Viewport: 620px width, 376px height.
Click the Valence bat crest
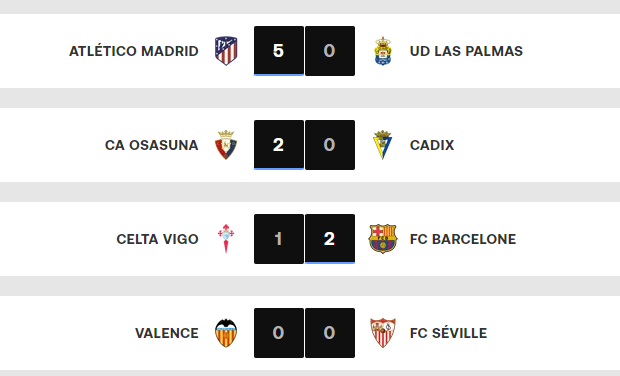[226, 333]
